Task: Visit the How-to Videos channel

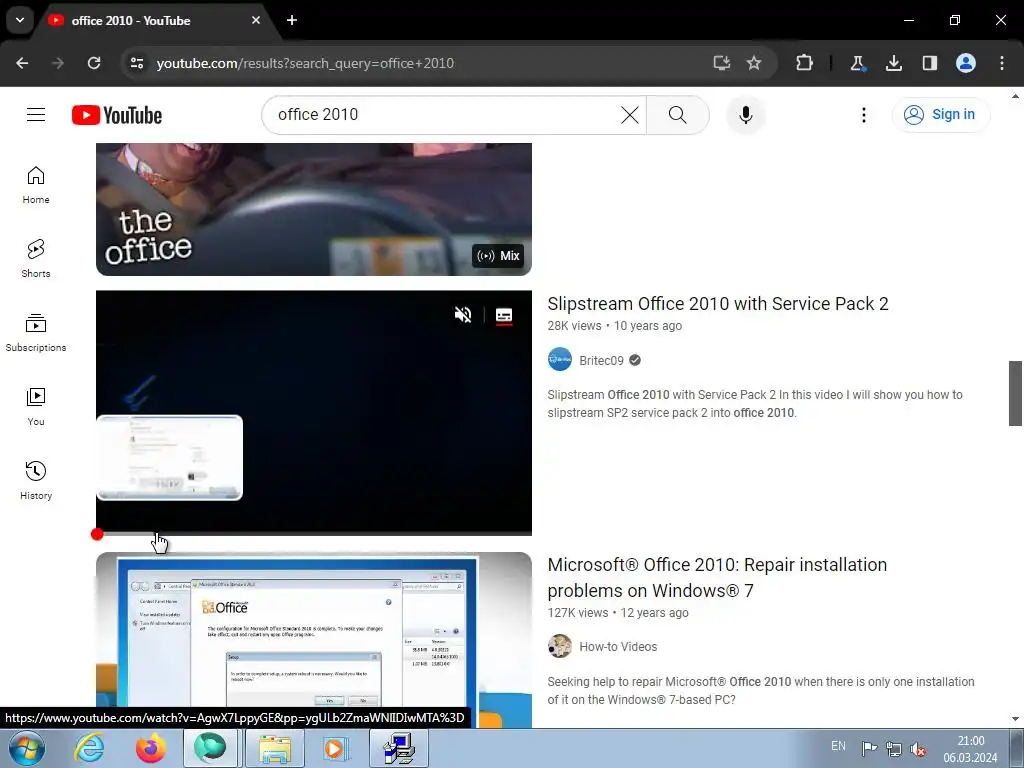Action: (618, 647)
